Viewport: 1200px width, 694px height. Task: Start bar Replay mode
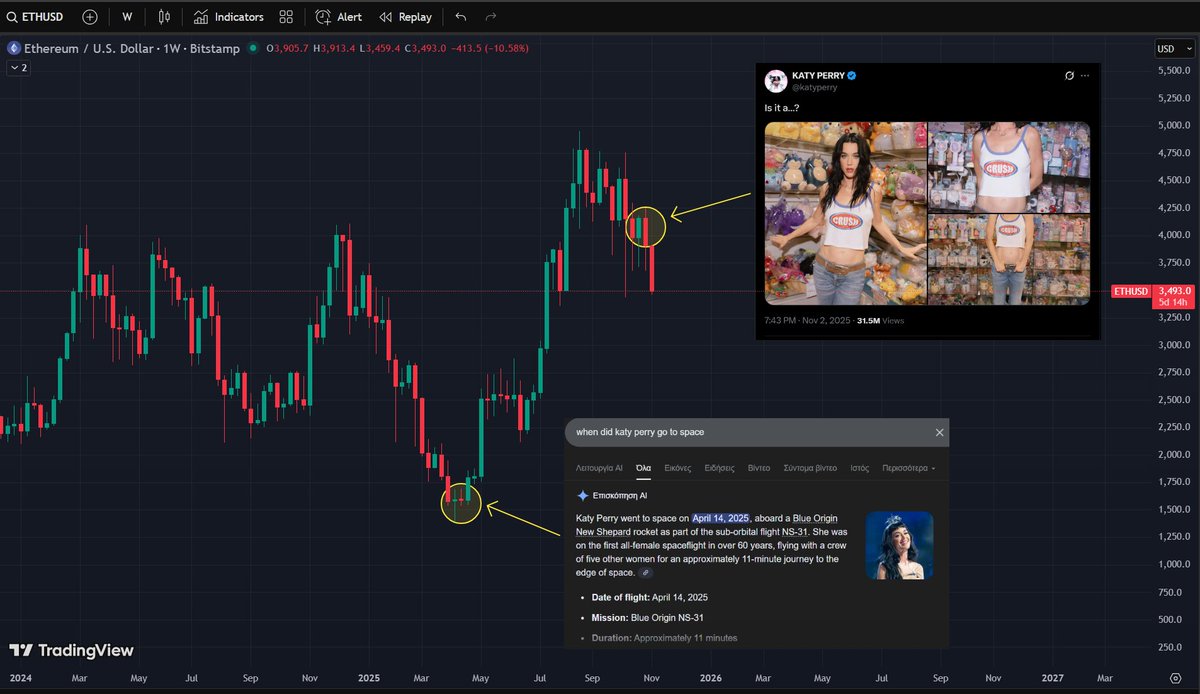coord(406,17)
